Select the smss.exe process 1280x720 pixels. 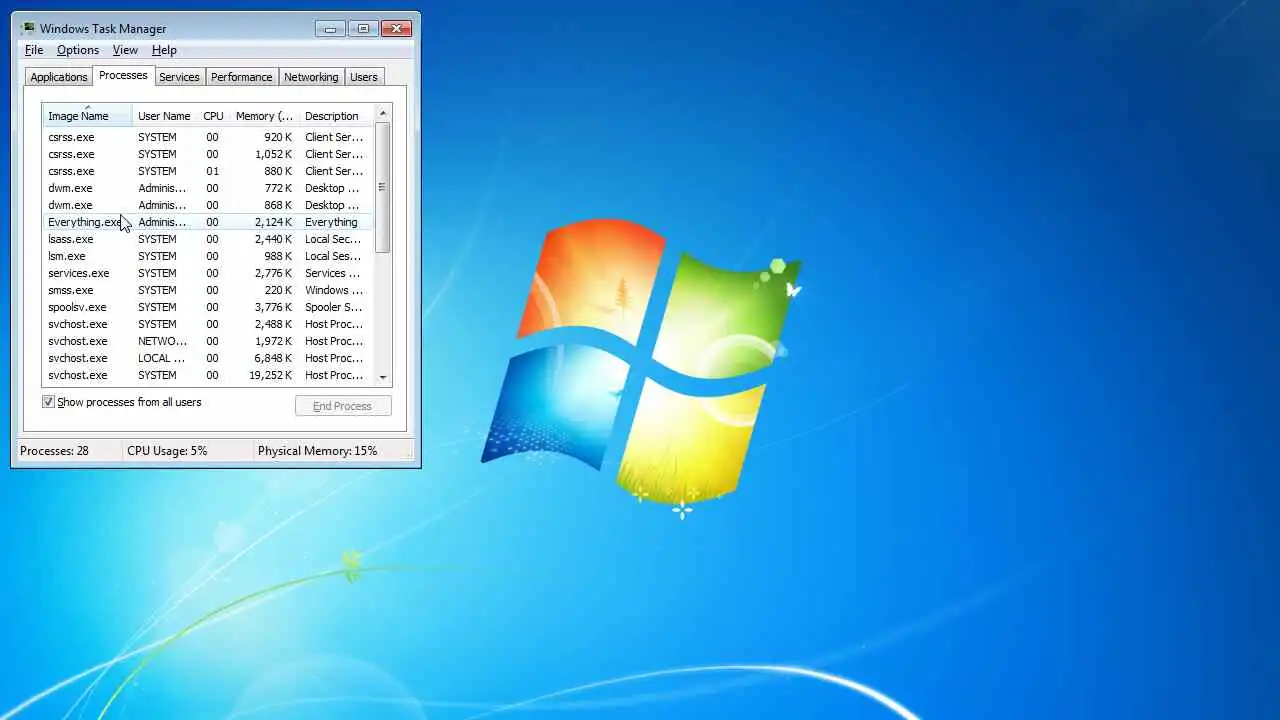(x=206, y=290)
